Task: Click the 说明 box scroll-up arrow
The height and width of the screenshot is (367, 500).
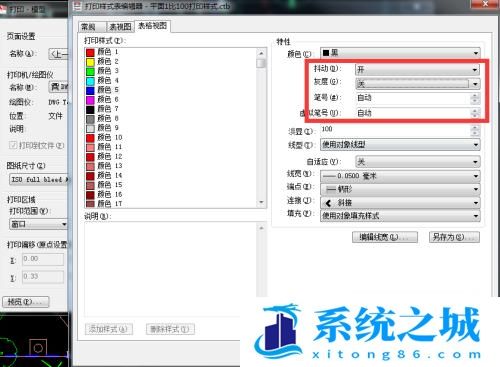Action: [x=261, y=228]
